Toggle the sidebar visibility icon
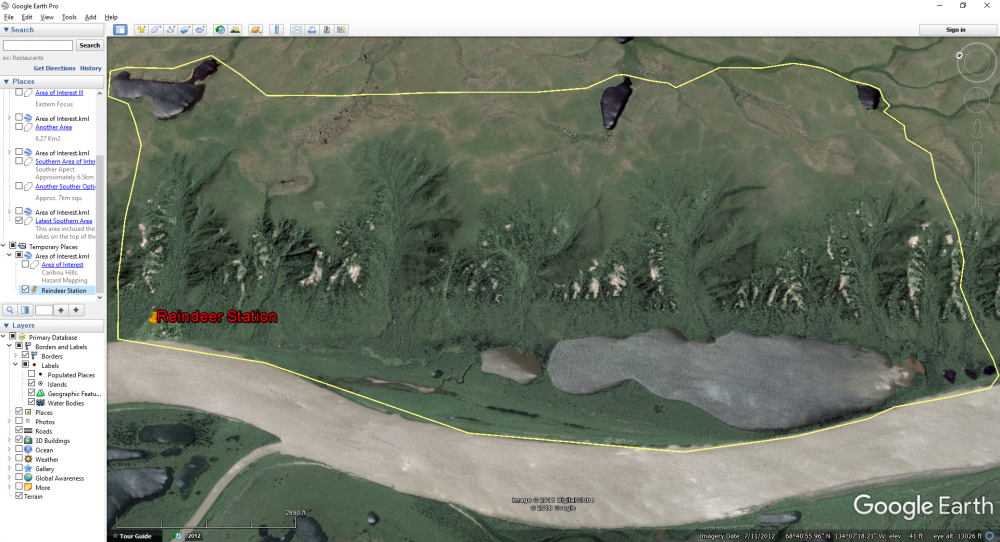This screenshot has height=542, width=1000. coord(120,29)
